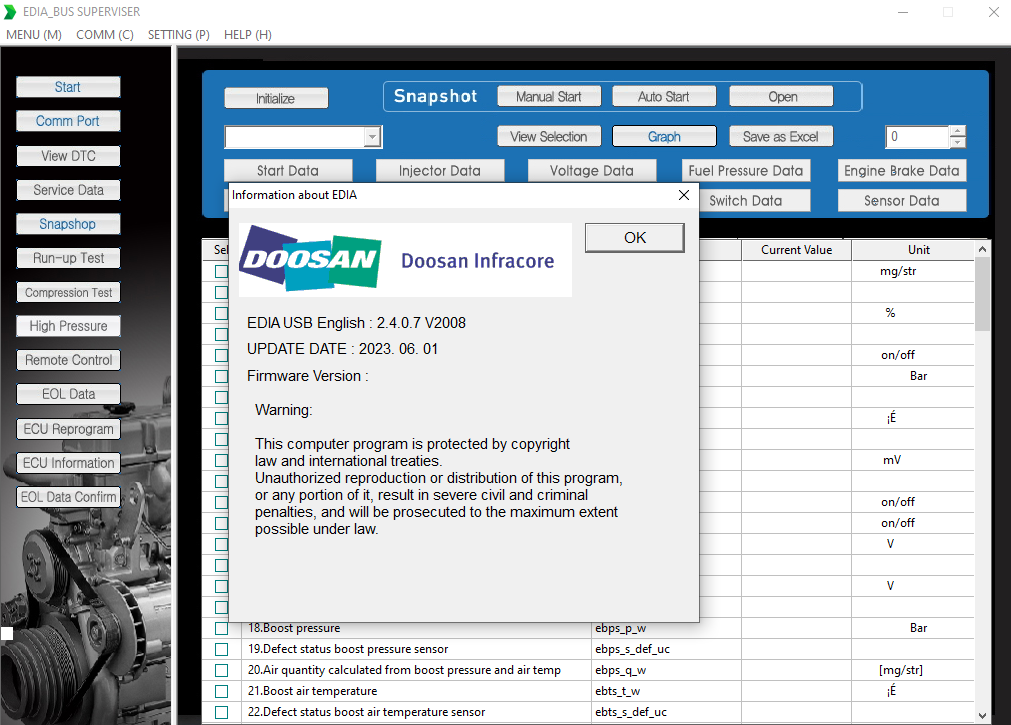Select Start Data category

click(288, 171)
